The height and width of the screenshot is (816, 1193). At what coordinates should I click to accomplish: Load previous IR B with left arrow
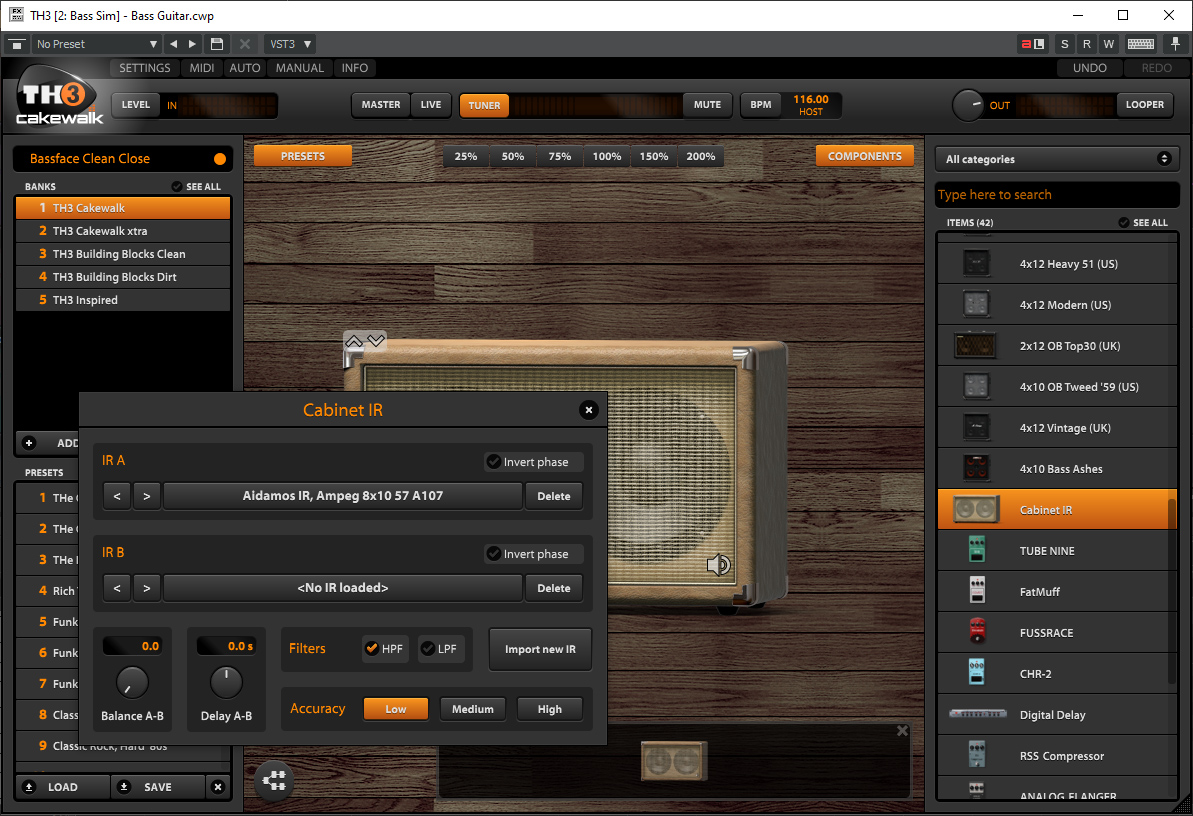(117, 588)
